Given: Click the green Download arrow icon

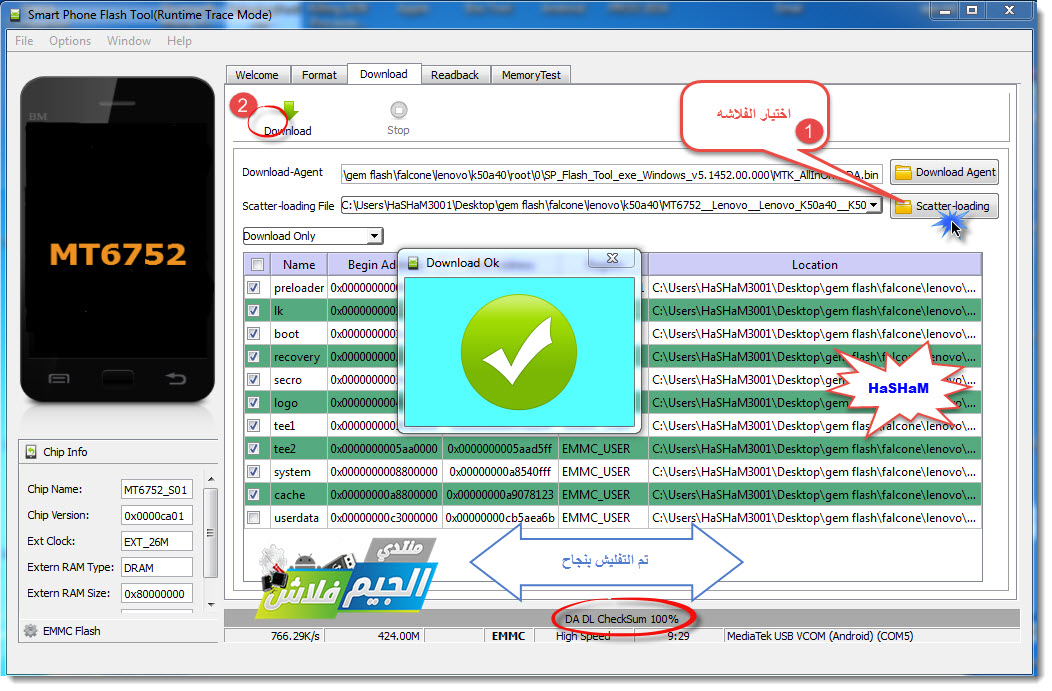Looking at the screenshot, I should tap(290, 110).
